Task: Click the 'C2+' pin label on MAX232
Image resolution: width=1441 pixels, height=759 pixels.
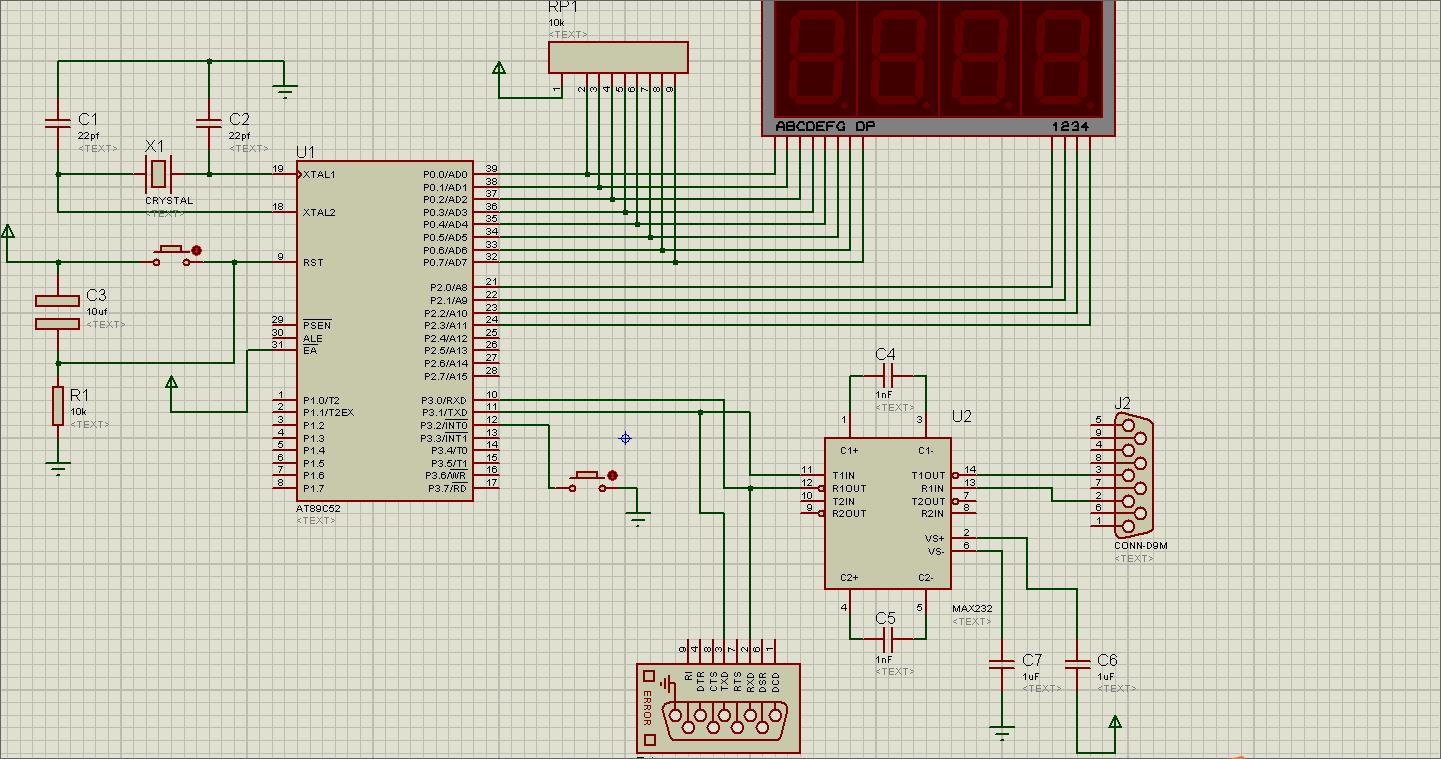Action: point(849,577)
